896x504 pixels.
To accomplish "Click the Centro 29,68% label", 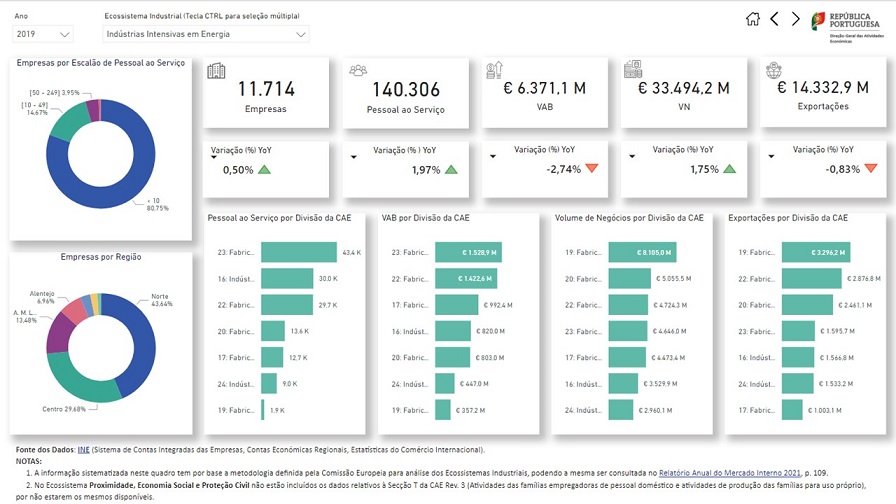I will click(63, 409).
